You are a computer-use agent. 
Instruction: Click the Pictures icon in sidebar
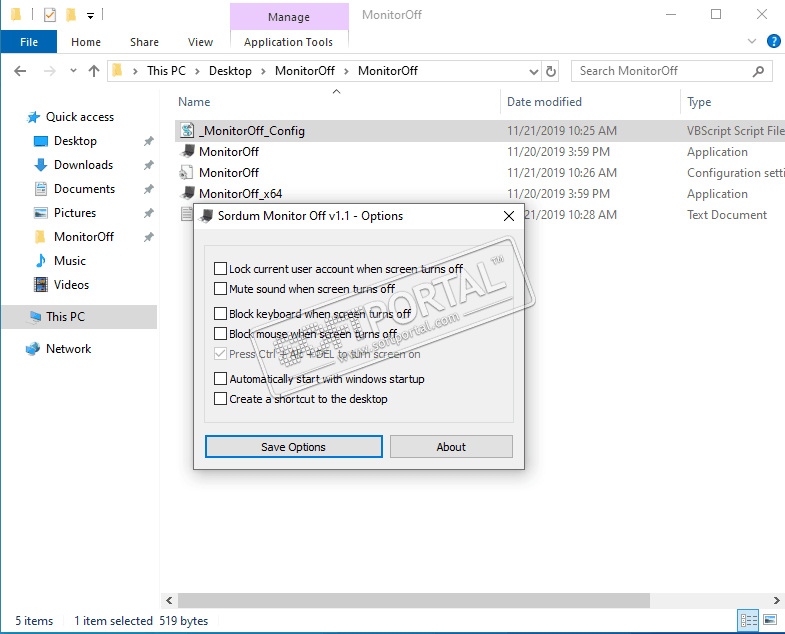(x=41, y=213)
